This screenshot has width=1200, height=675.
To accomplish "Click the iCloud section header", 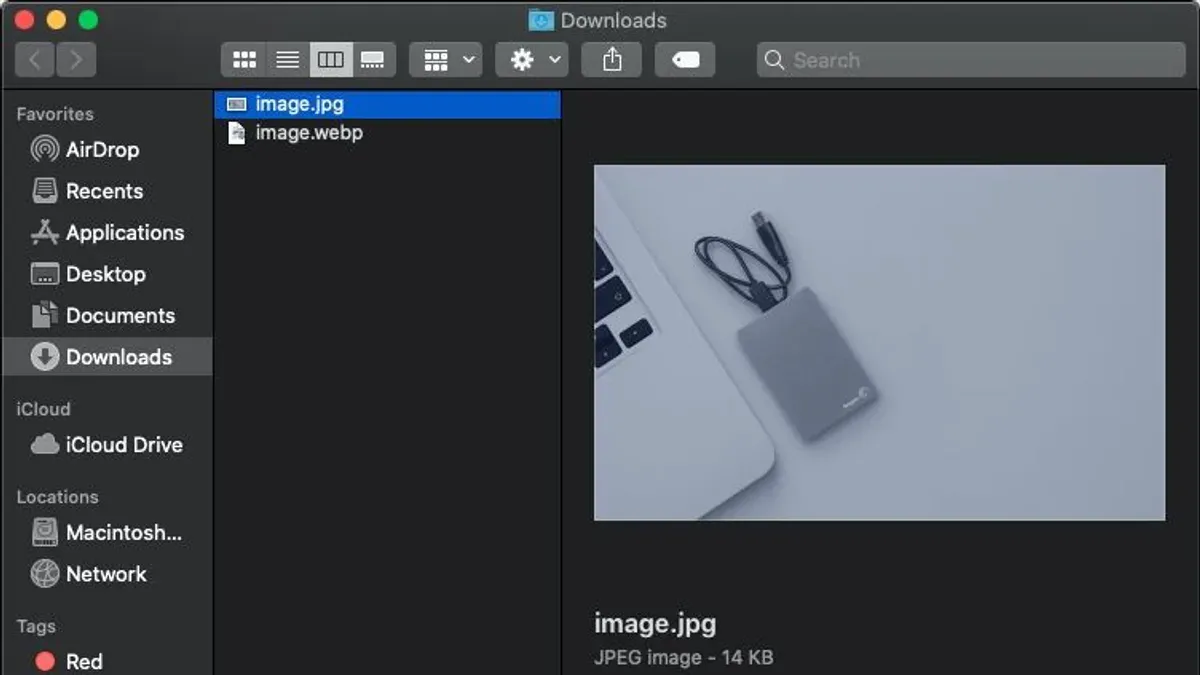I will coord(43,409).
